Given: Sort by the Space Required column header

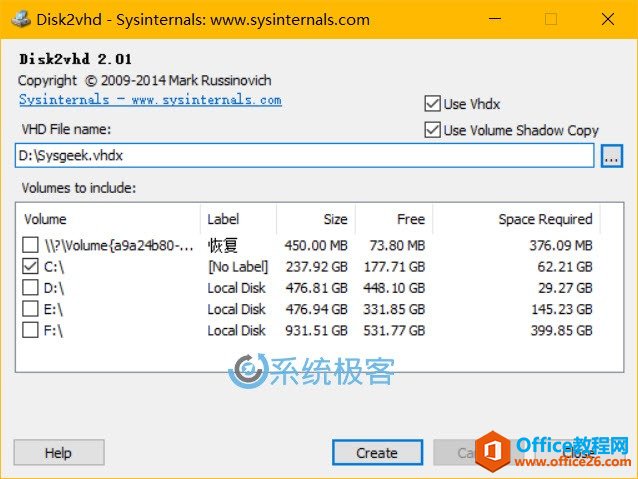Looking at the screenshot, I should (516, 219).
